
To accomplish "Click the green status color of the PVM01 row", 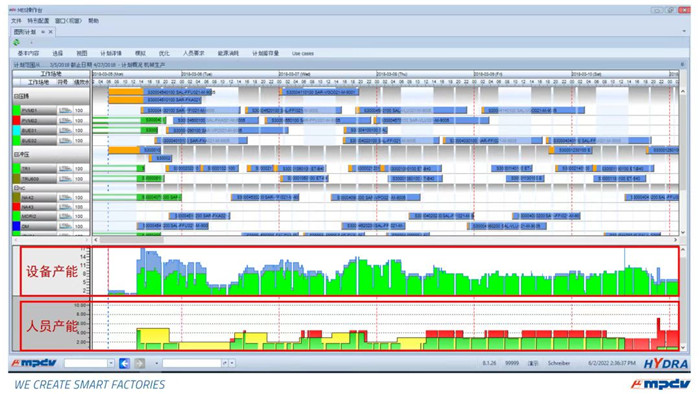I will (17, 110).
